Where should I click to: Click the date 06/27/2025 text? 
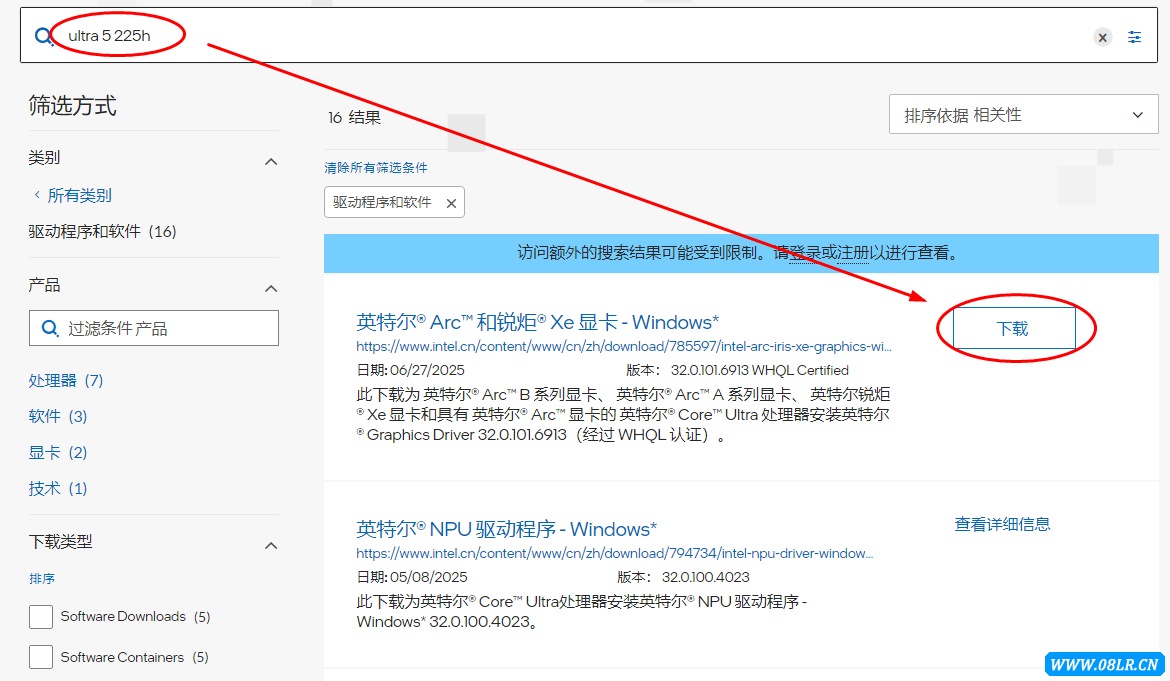(x=427, y=370)
